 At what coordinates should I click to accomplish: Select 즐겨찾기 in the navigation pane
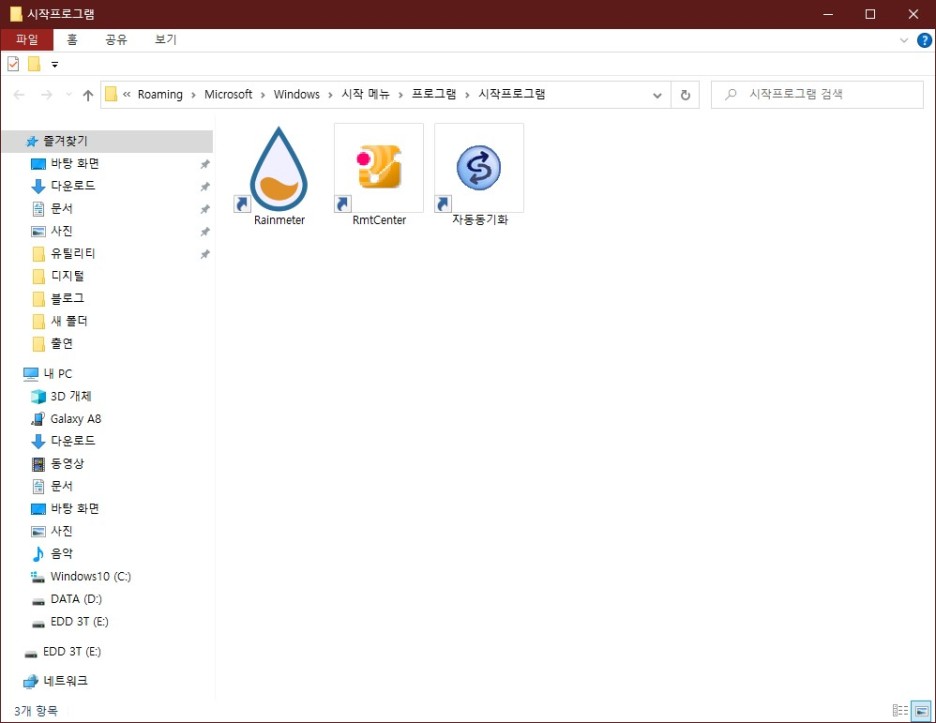[x=107, y=141]
